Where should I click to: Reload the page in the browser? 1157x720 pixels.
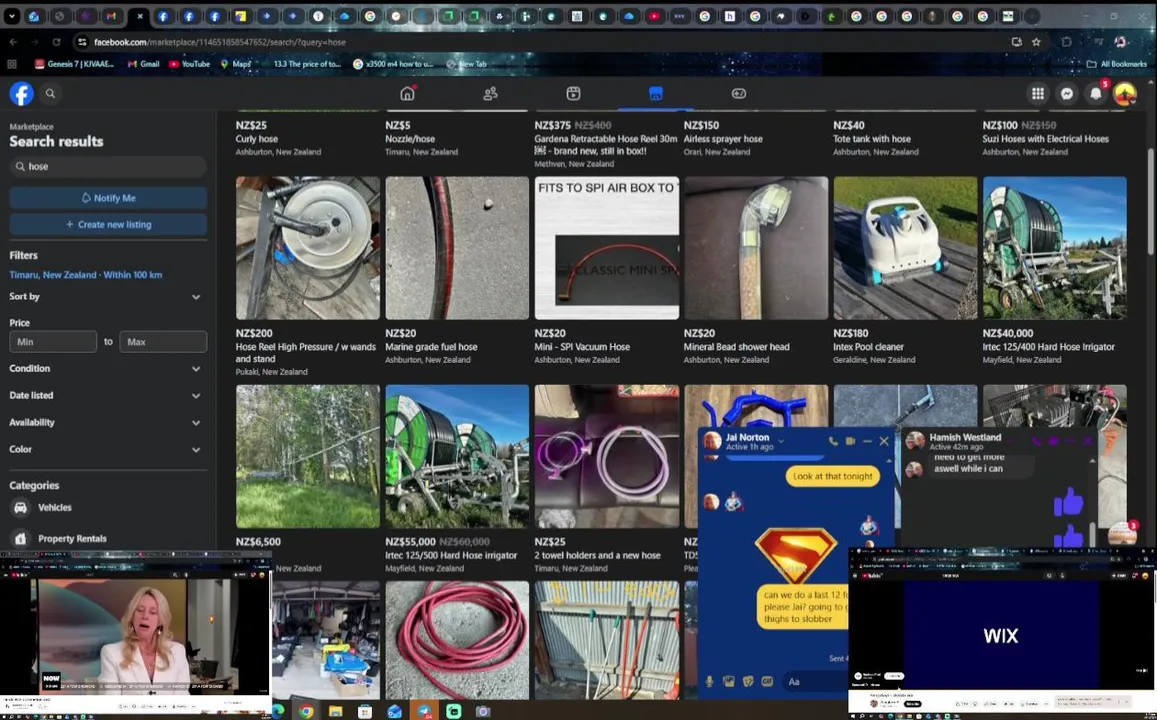pyautogui.click(x=56, y=42)
